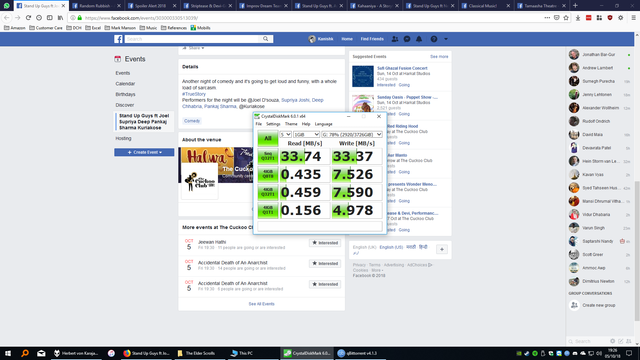Click the add language plus button
This screenshot has width=640, height=360.
(x=442, y=249)
